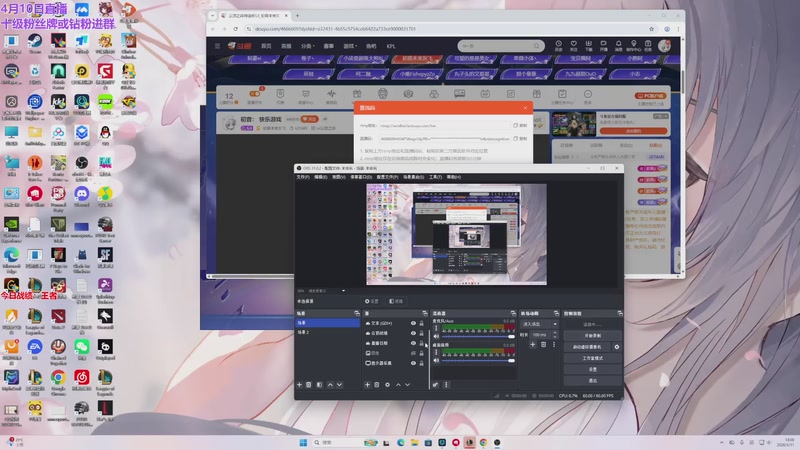Open Chrome tab search chevron at top left

(213, 15)
